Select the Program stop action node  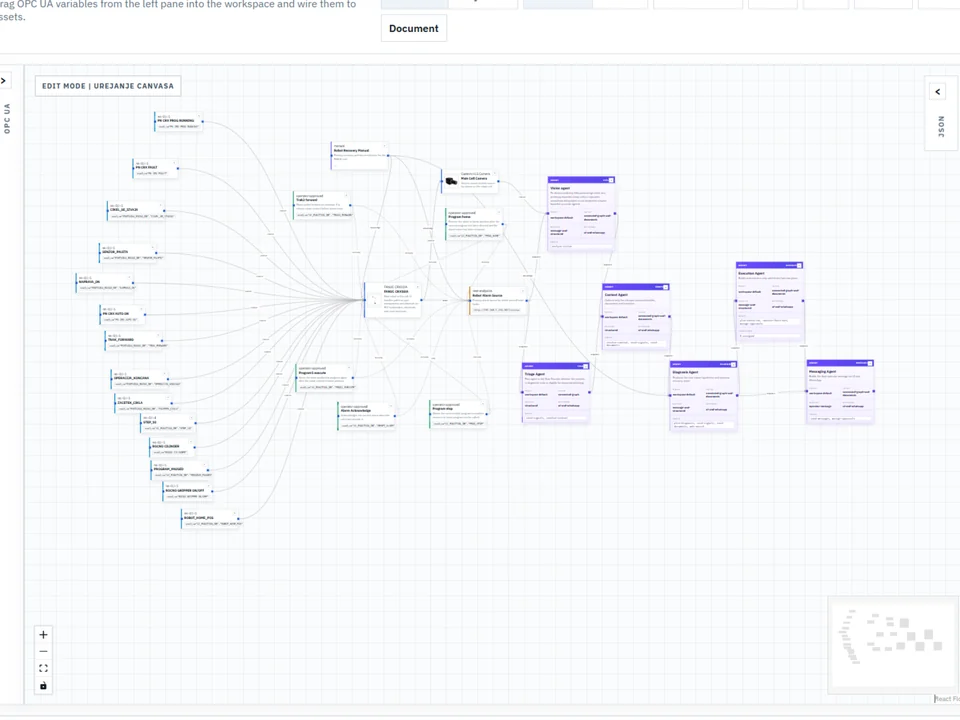[x=459, y=414]
